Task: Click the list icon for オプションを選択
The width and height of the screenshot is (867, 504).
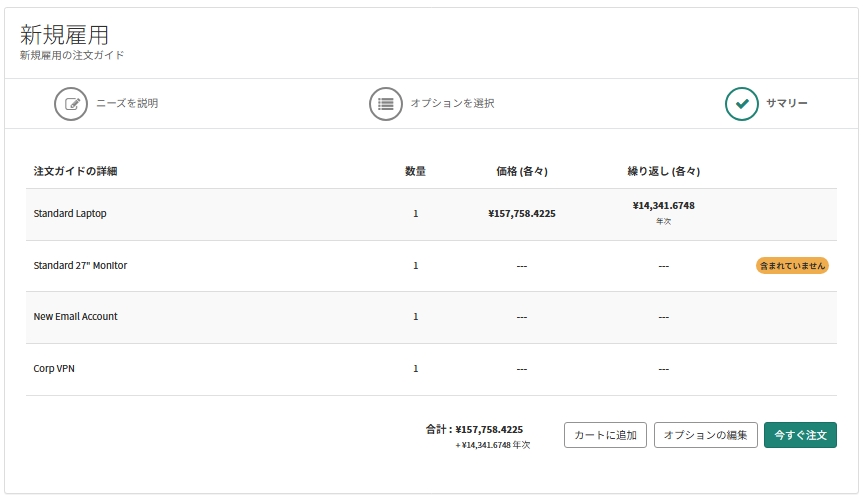Action: [x=385, y=104]
